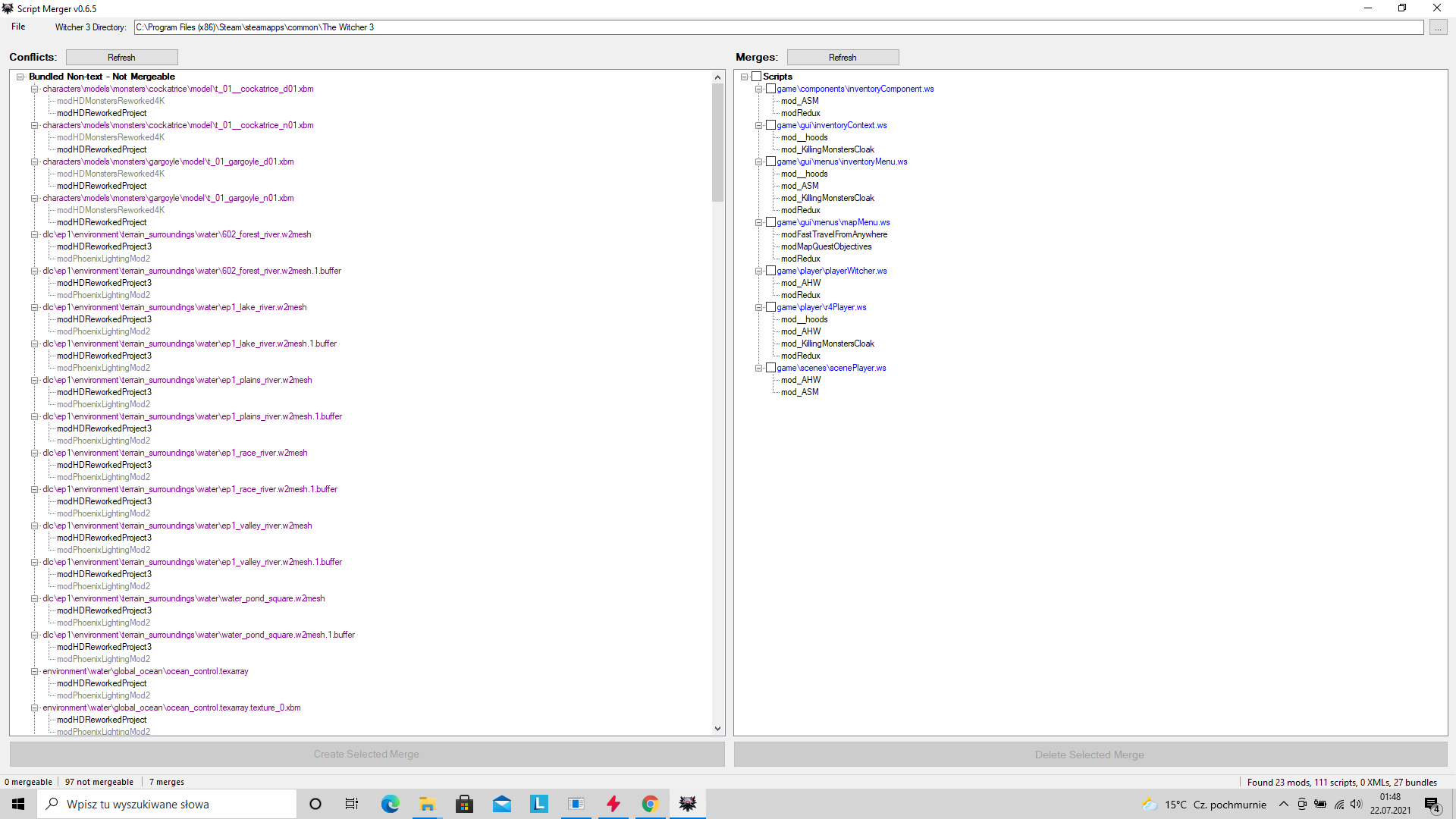Open Task View from the taskbar

click(352, 804)
